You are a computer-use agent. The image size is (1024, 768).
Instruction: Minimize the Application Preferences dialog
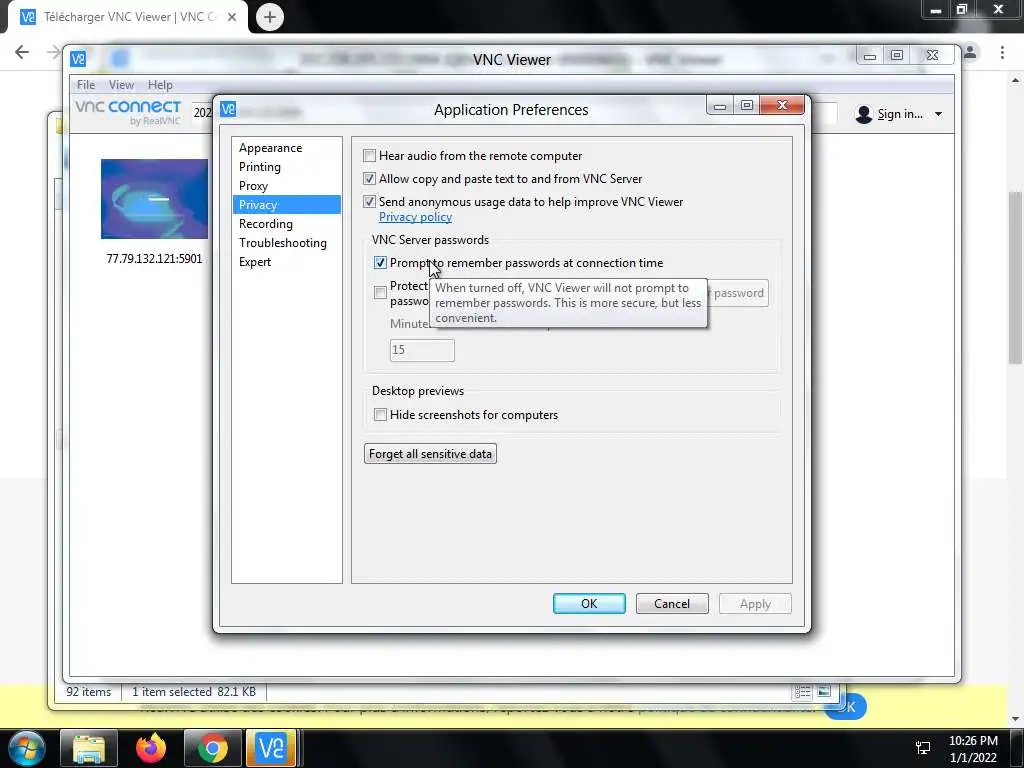[x=720, y=105]
